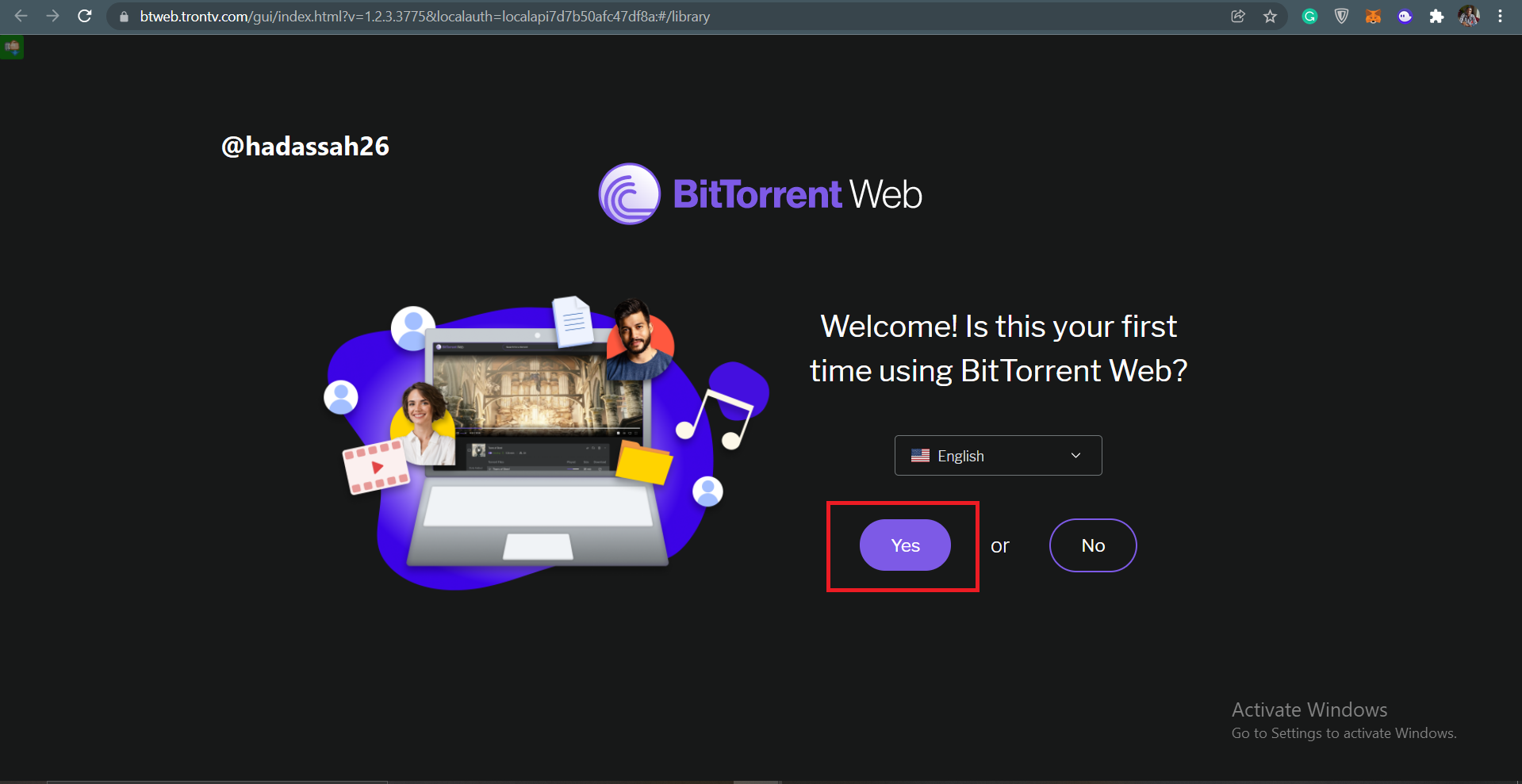Click the browser back arrow
This screenshot has width=1522, height=784.
(x=21, y=16)
